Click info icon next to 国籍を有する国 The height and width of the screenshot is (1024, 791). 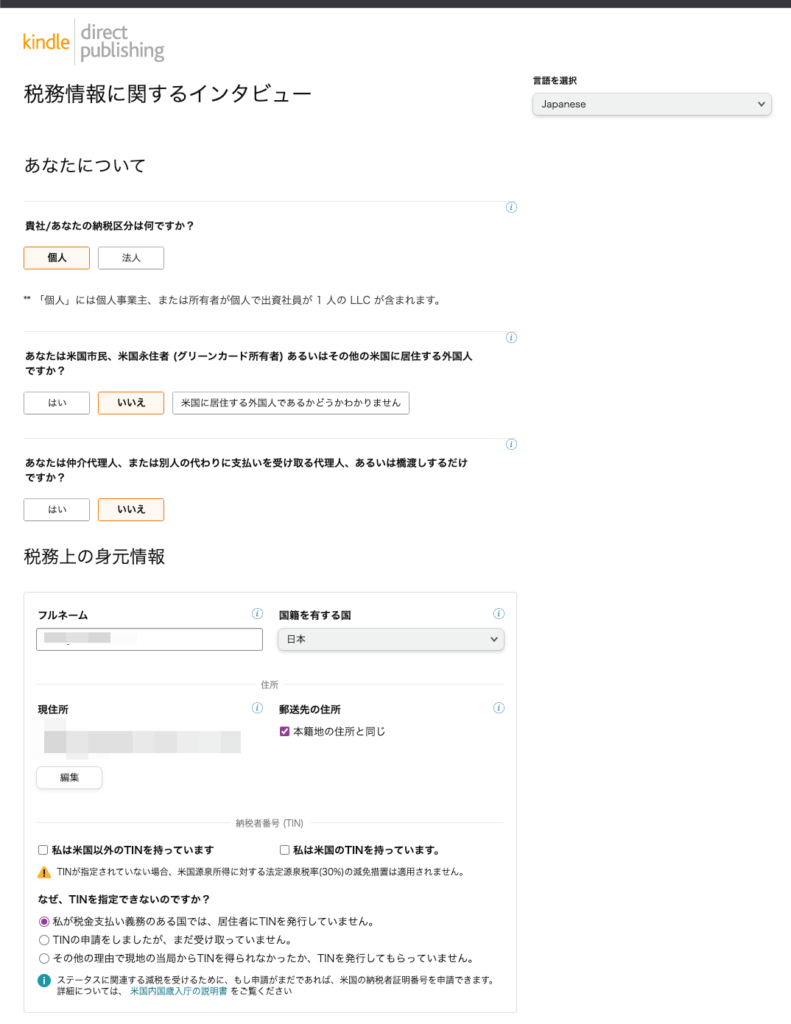tap(498, 614)
